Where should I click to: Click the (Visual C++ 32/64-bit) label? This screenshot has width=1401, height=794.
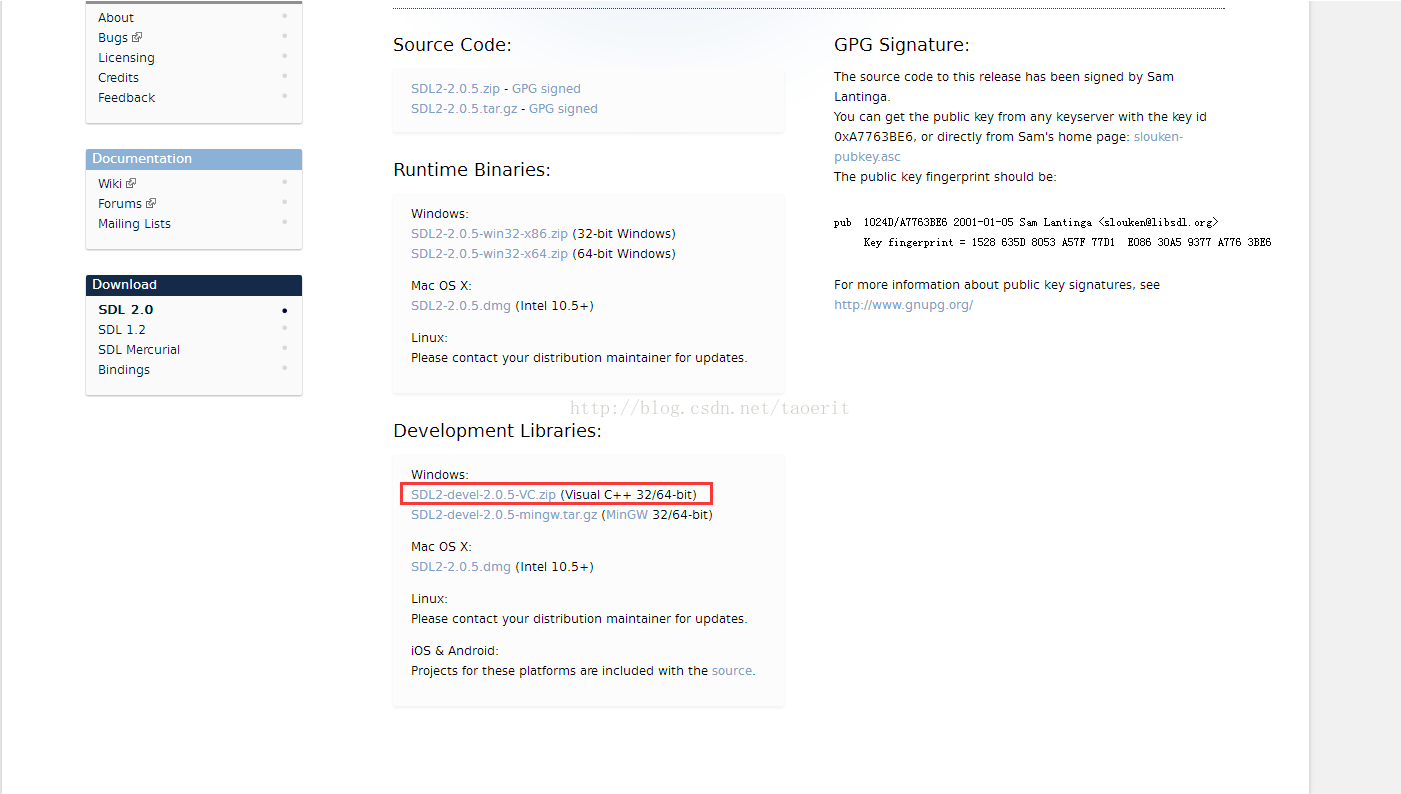(628, 495)
